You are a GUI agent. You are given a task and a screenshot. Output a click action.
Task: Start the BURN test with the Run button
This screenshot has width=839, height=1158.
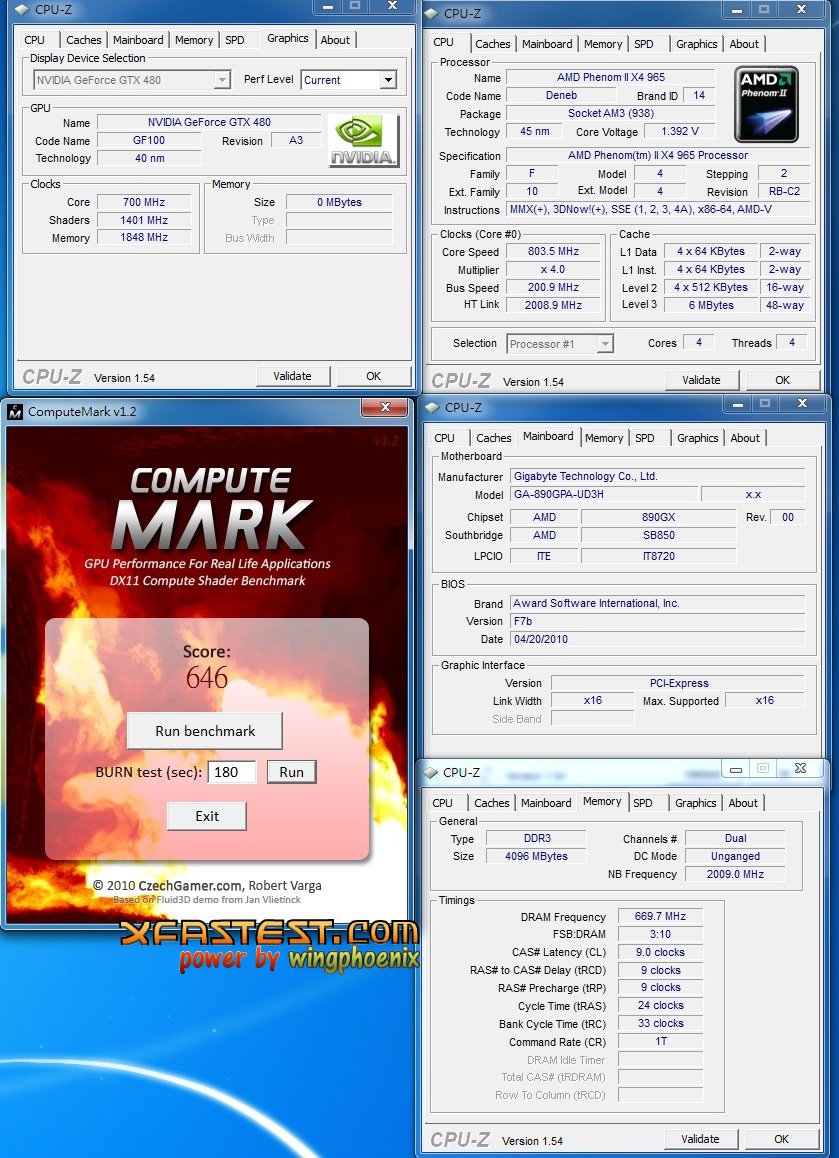tap(291, 772)
